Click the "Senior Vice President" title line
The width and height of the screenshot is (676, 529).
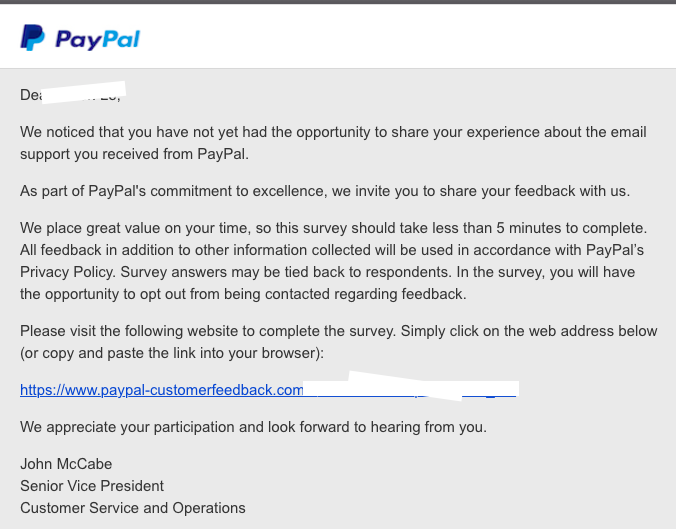pyautogui.click(x=92, y=486)
